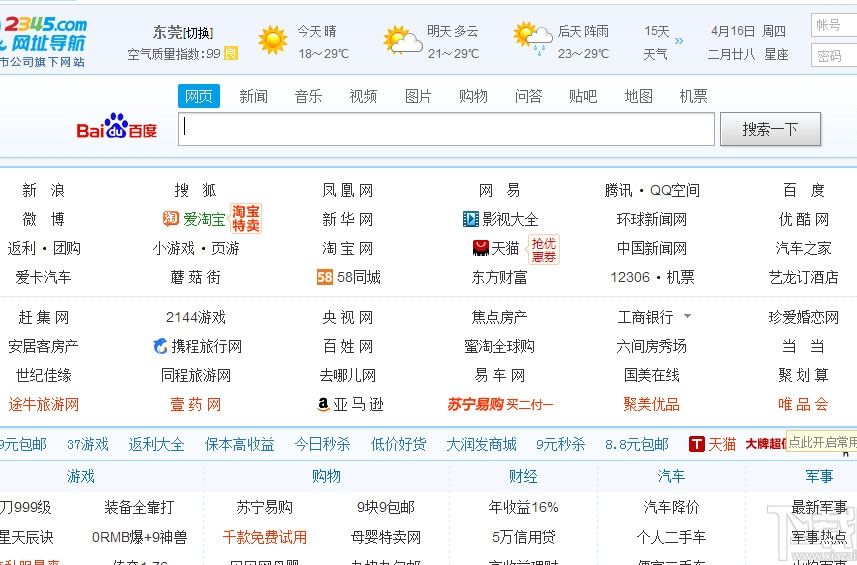This screenshot has height=565, width=857.
Task: Open the 2144游戏 link
Action: pyautogui.click(x=195, y=317)
